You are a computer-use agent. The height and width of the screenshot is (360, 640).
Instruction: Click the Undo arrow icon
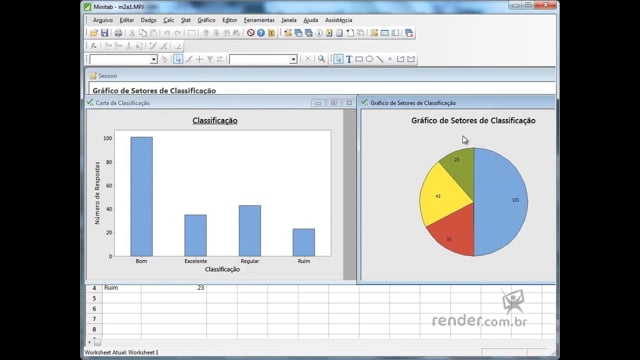[x=167, y=33]
